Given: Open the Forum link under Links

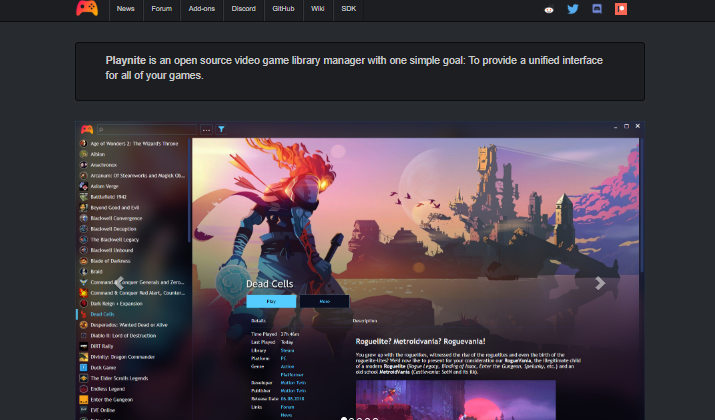Looking at the screenshot, I should (287, 407).
